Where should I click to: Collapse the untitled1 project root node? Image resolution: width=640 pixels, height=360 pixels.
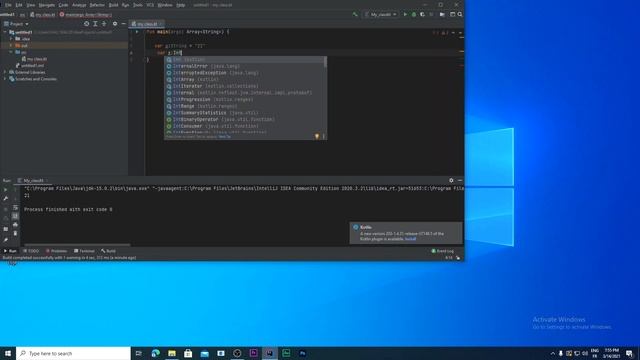(x=5, y=32)
